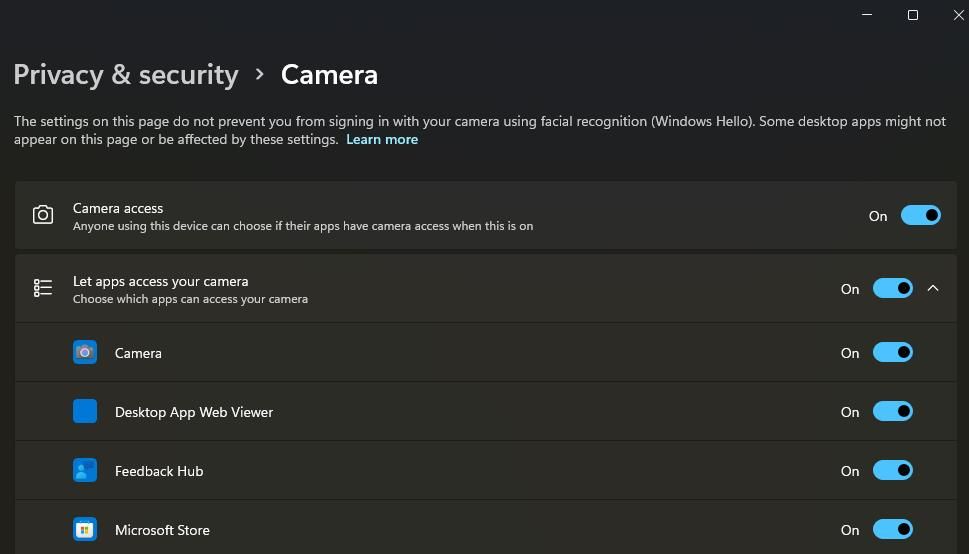
Task: Click the breadcrumb chevron separator
Action: pyautogui.click(x=260, y=75)
